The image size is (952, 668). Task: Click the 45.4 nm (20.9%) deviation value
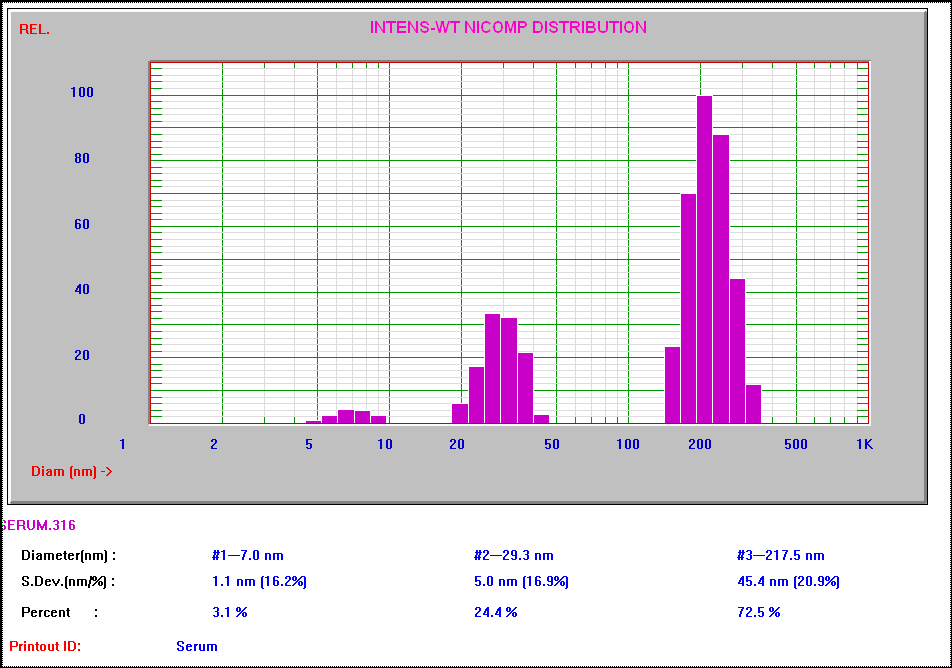pos(788,582)
